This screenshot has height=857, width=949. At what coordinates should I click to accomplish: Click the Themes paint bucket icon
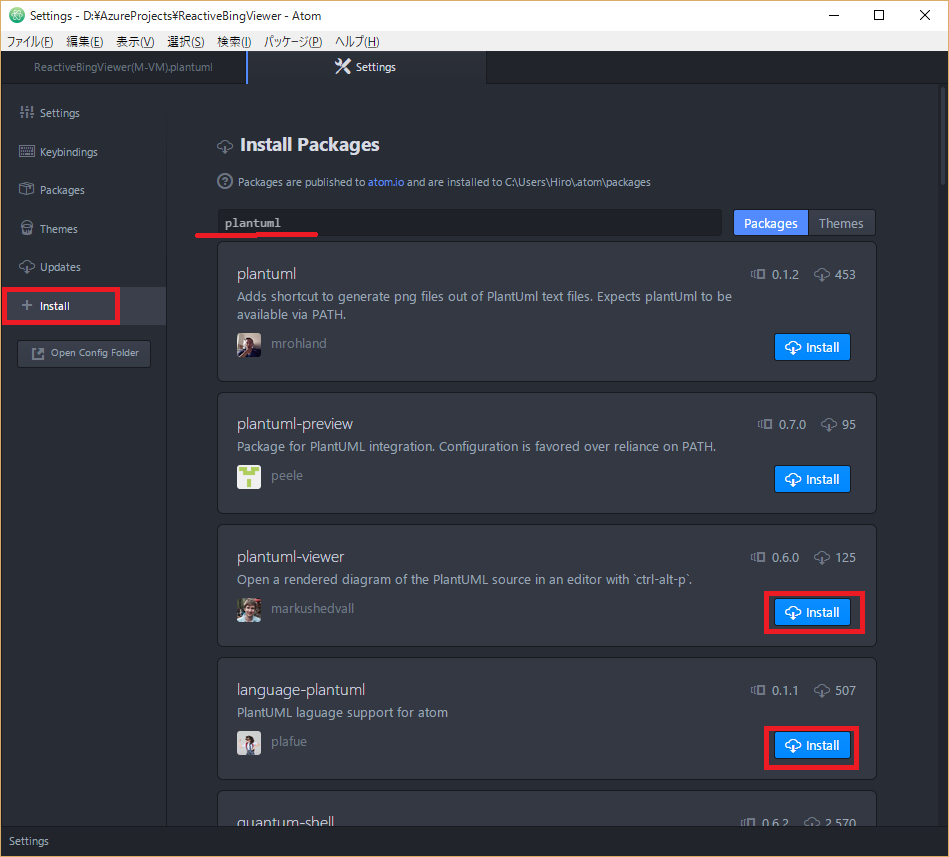(27, 228)
